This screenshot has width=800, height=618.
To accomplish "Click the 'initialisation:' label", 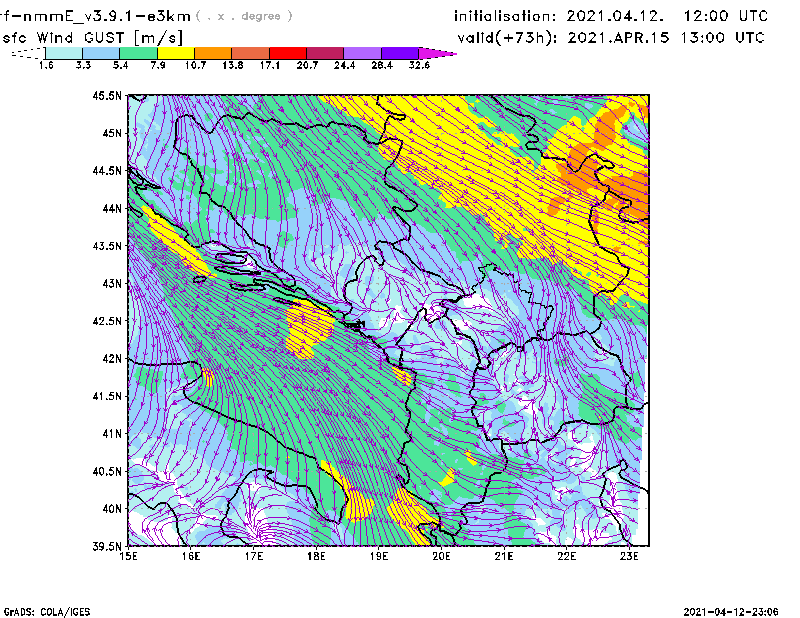I will click(505, 16).
